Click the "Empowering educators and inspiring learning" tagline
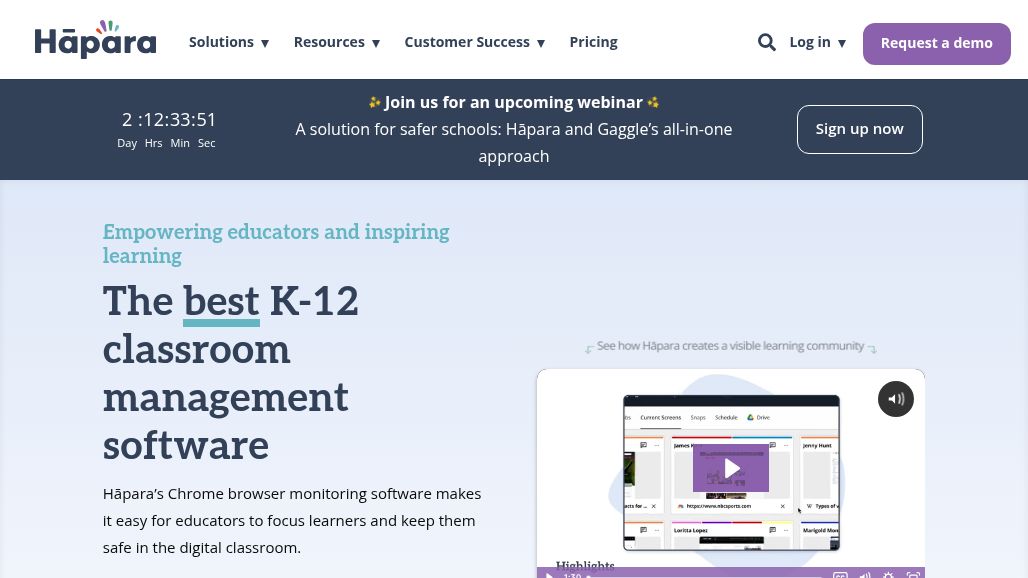 276,243
